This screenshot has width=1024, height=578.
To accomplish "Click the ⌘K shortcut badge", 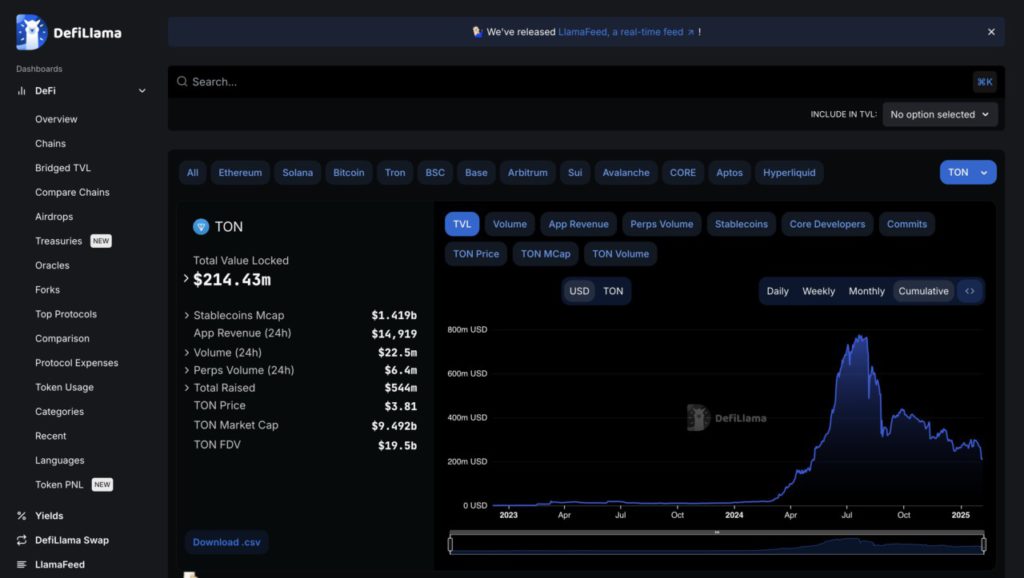I will pyautogui.click(x=984, y=82).
